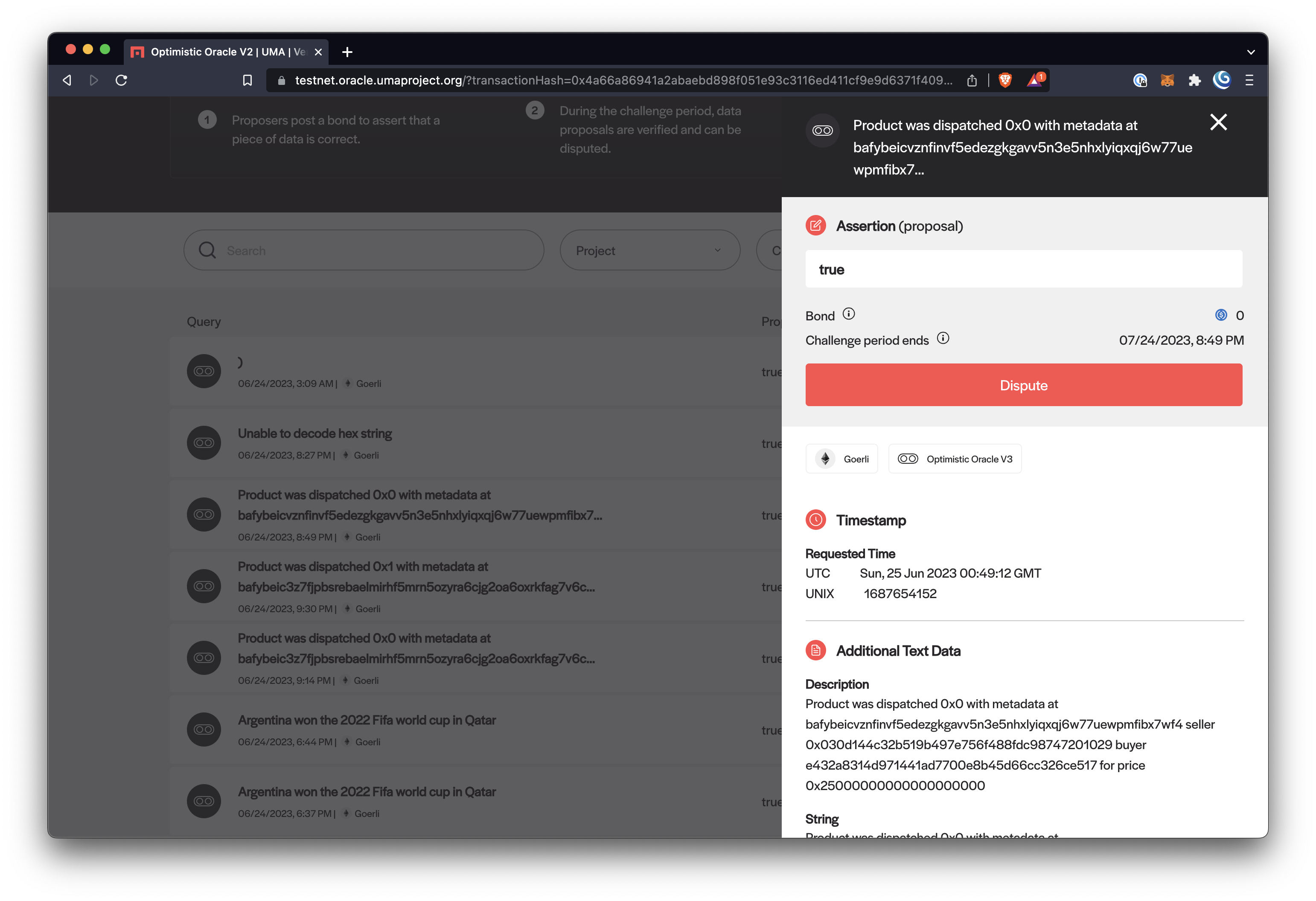Click the Requested Time label
1316x901 pixels.
(x=850, y=553)
